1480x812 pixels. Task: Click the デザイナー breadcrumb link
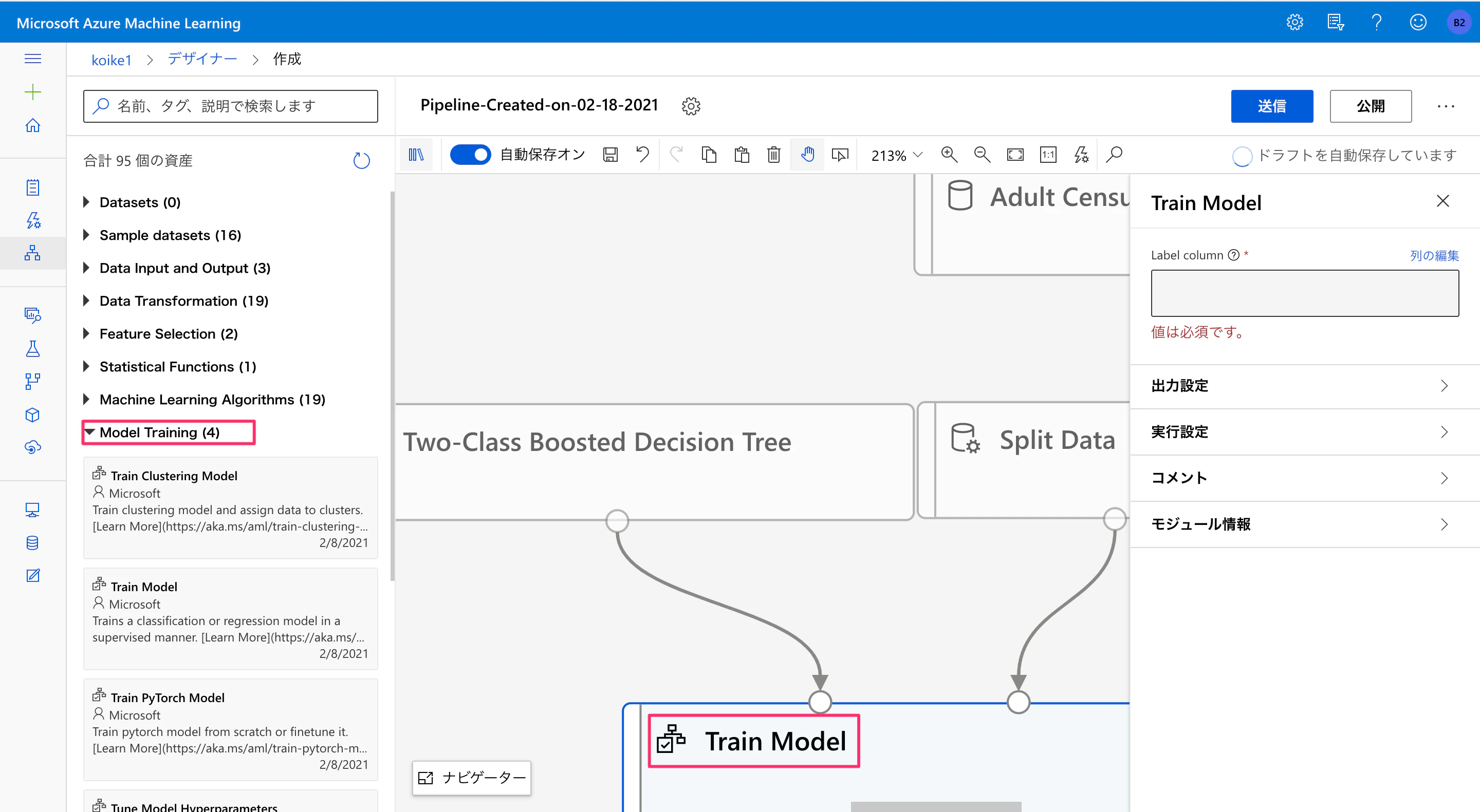[x=201, y=59]
